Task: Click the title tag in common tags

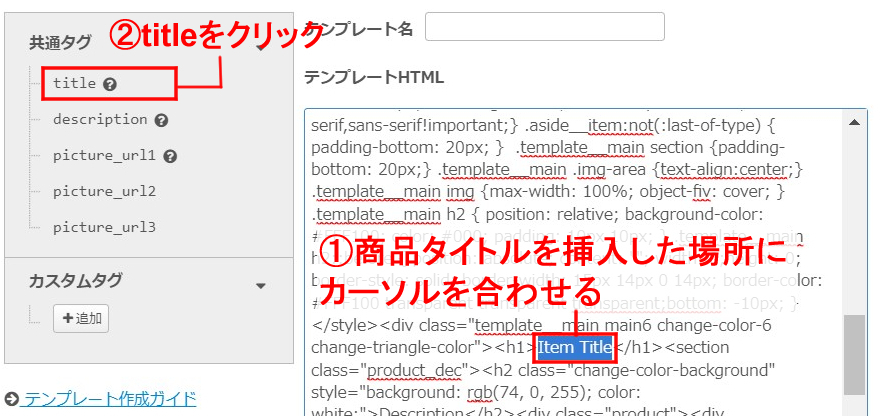Action: click(x=74, y=83)
